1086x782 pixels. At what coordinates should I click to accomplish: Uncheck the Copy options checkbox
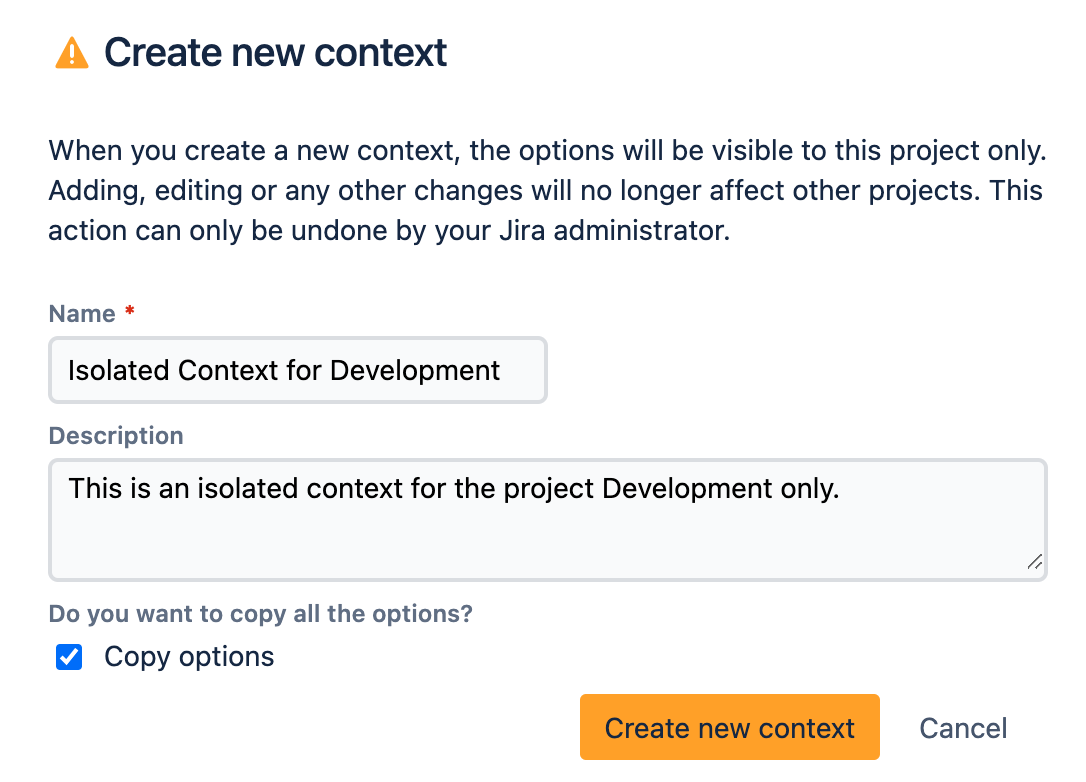coord(69,657)
